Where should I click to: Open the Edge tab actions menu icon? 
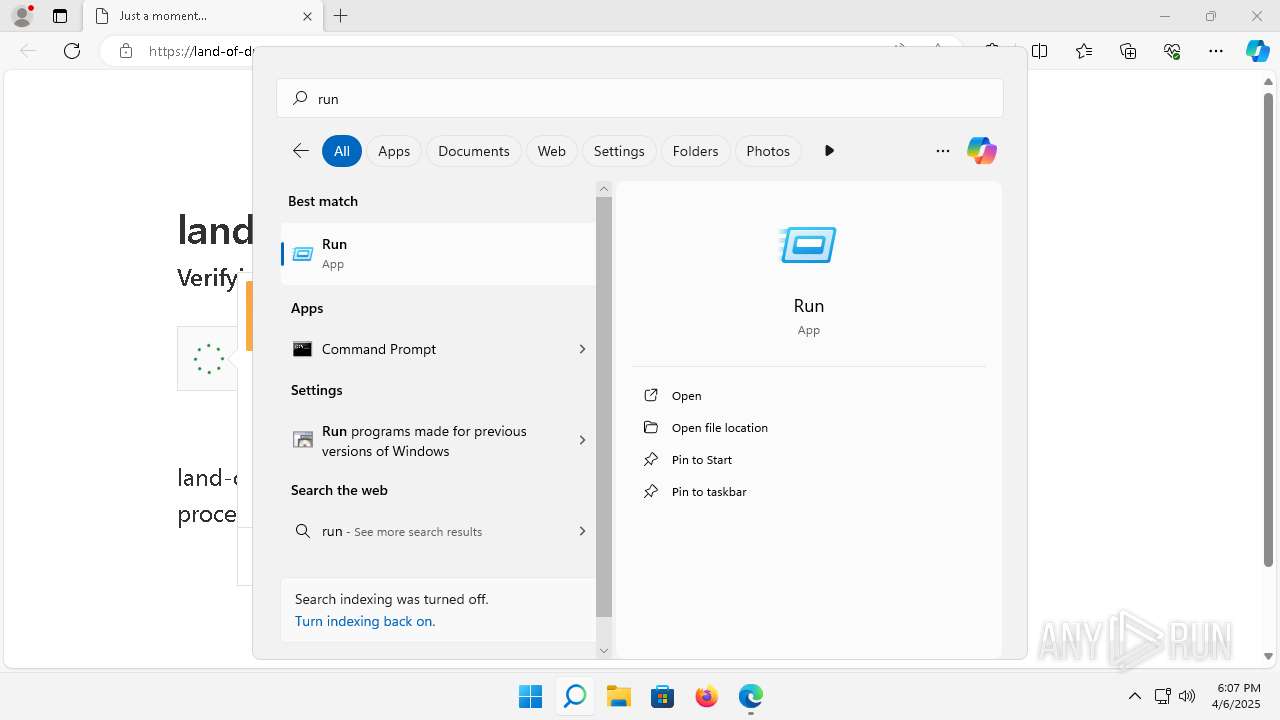click(x=59, y=16)
